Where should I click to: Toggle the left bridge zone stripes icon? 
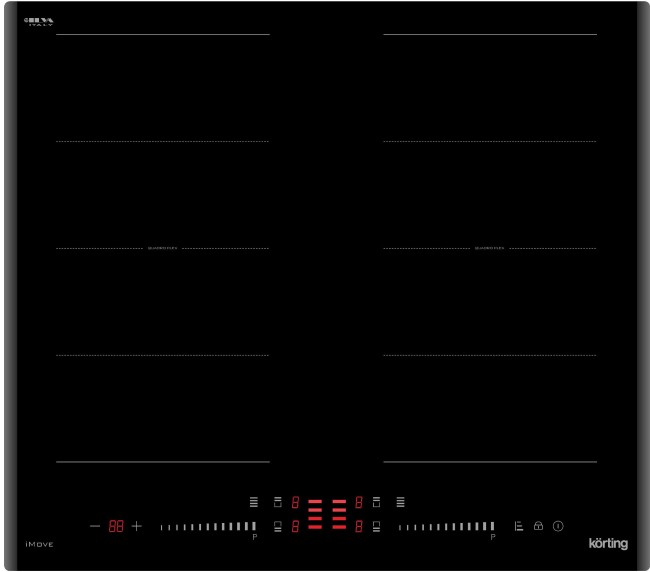[254, 502]
